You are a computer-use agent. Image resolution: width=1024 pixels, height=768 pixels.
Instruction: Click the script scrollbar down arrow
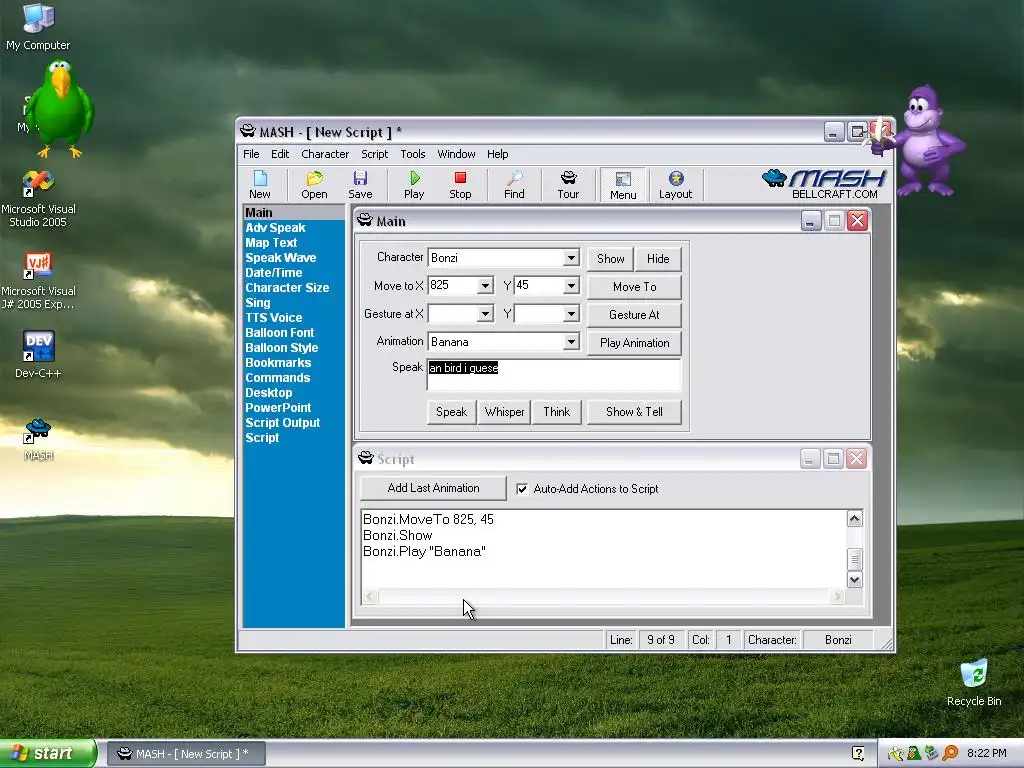point(854,579)
